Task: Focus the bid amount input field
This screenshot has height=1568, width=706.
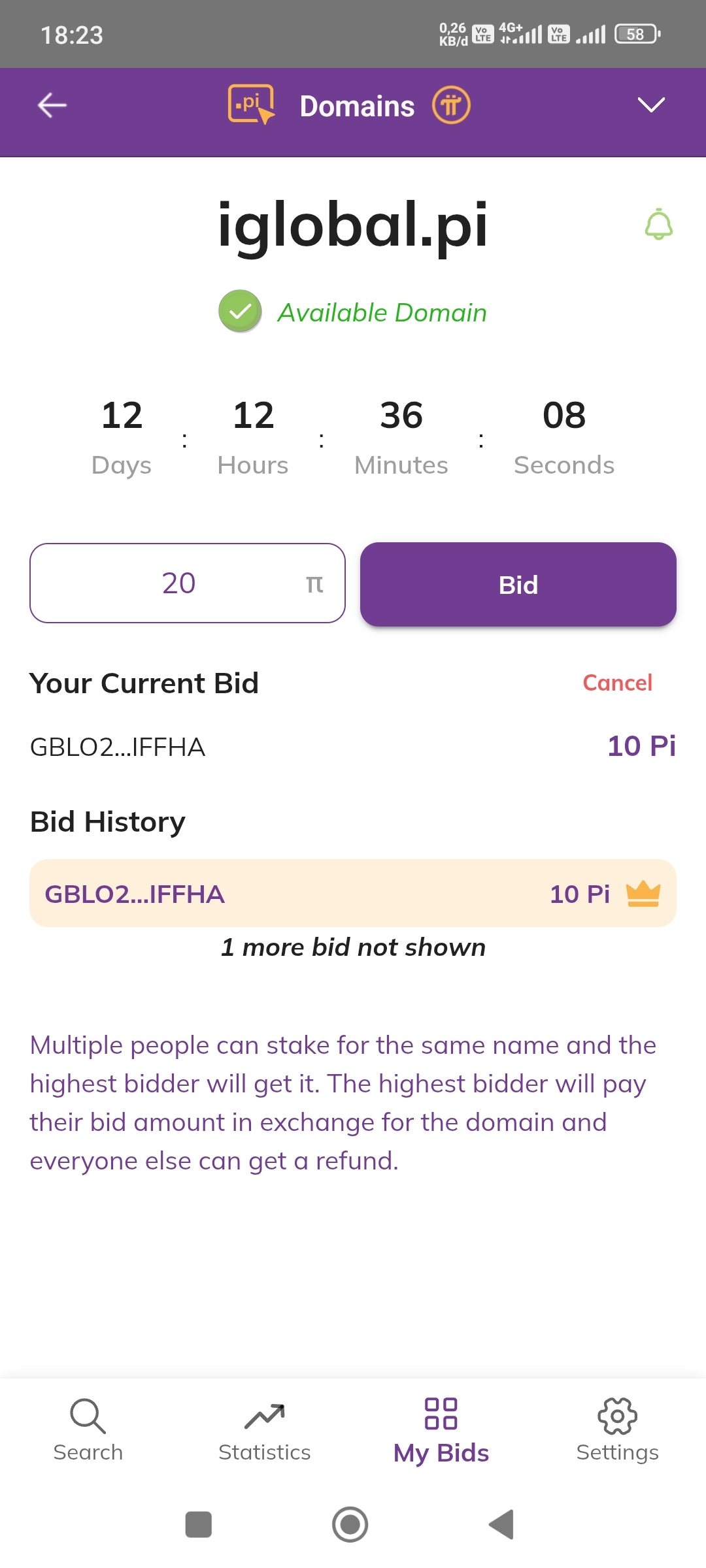Action: pos(187,583)
